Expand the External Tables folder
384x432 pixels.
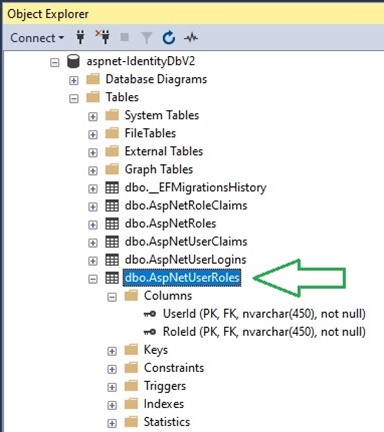click(x=93, y=152)
